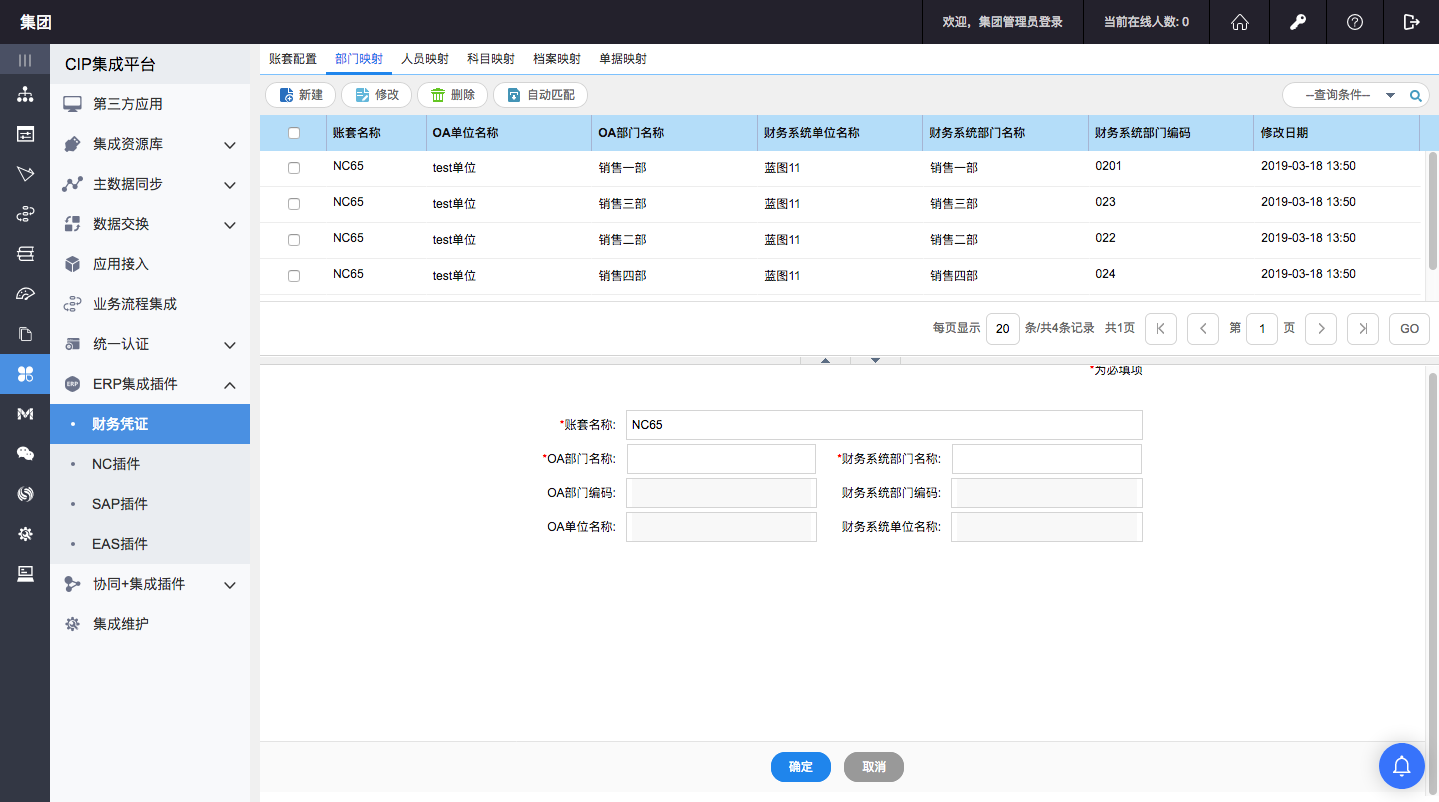Click the 确定 confirm button
This screenshot has width=1439, height=802.
[x=801, y=767]
